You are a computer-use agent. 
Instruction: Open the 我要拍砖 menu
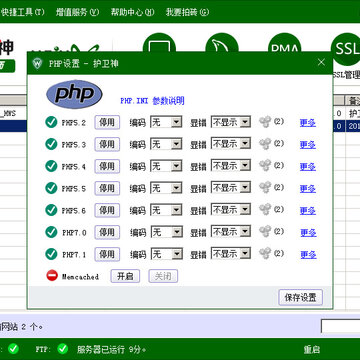[187, 12]
